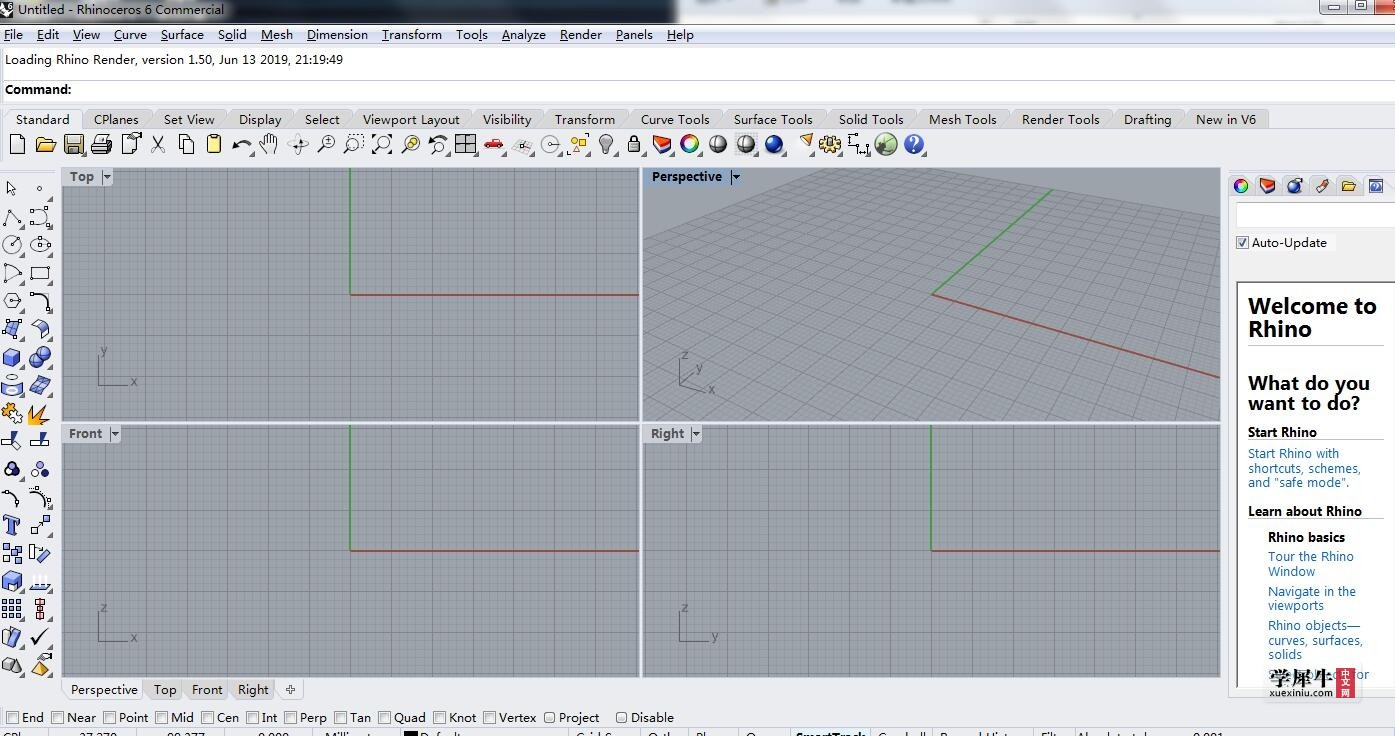Click the help panel search field

(1314, 215)
